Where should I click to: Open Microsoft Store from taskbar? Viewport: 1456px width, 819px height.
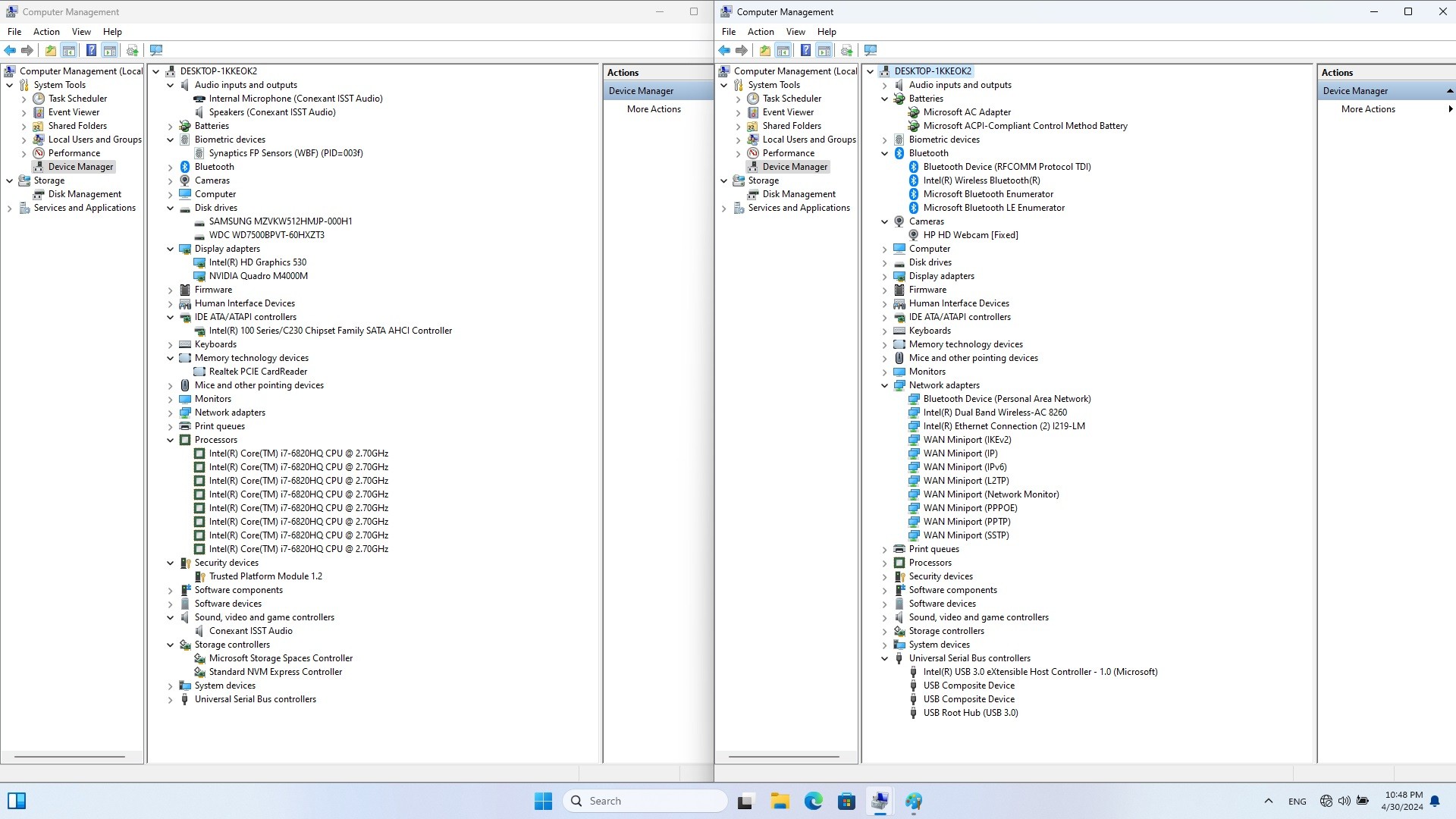coord(846,801)
